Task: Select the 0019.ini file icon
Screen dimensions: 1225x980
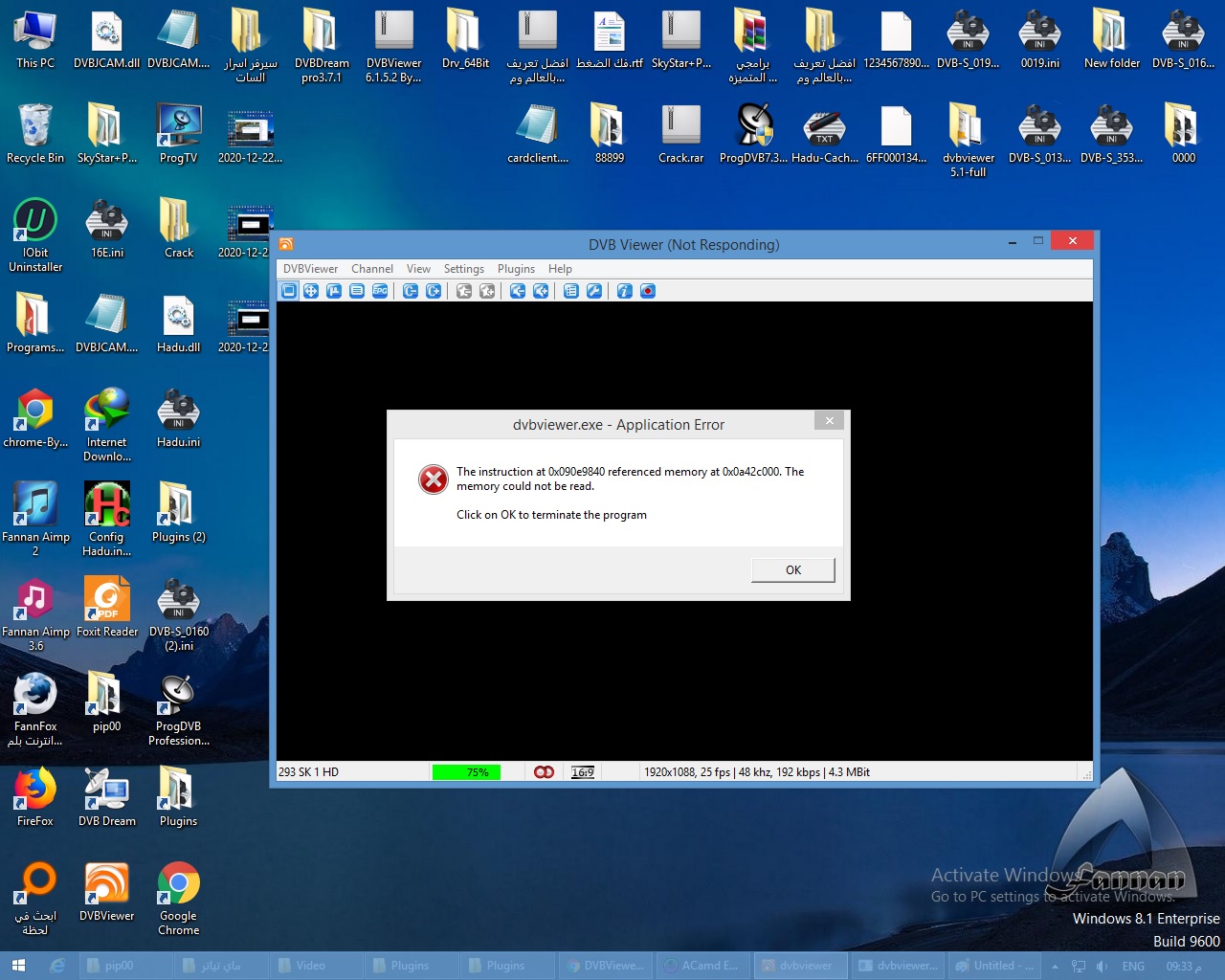Action: pyautogui.click(x=1040, y=39)
